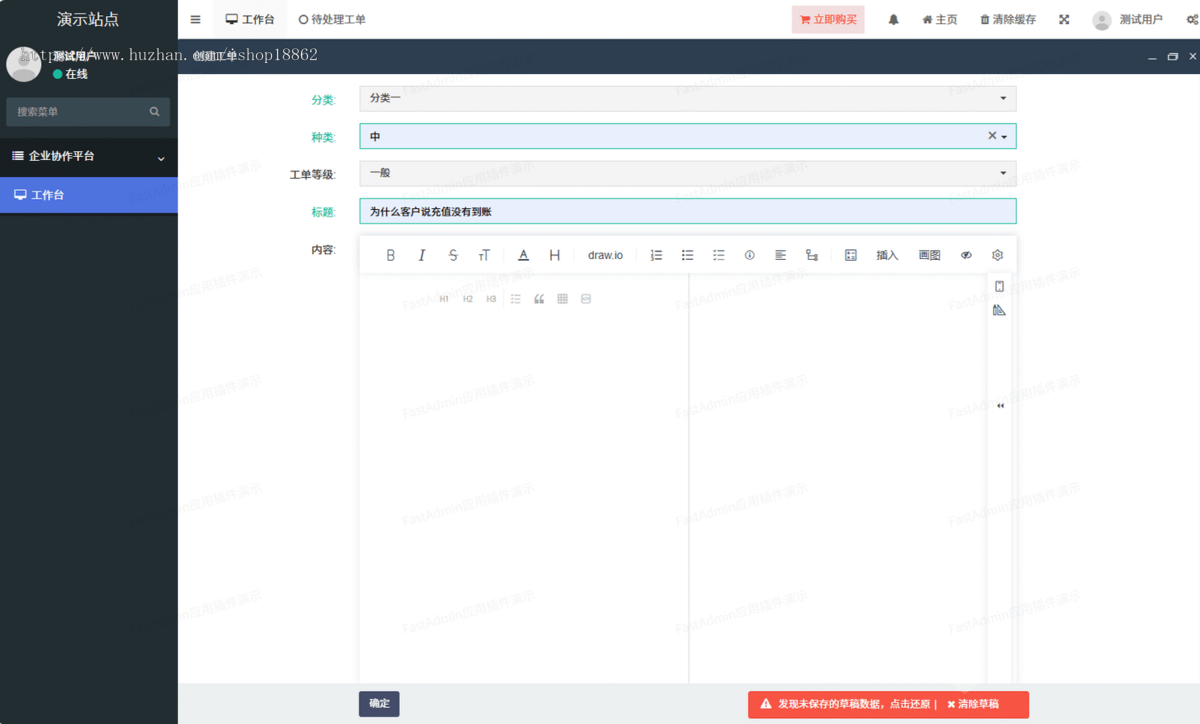Toggle the sidebar hamburger menu
The height and width of the screenshot is (724, 1200).
click(x=195, y=19)
